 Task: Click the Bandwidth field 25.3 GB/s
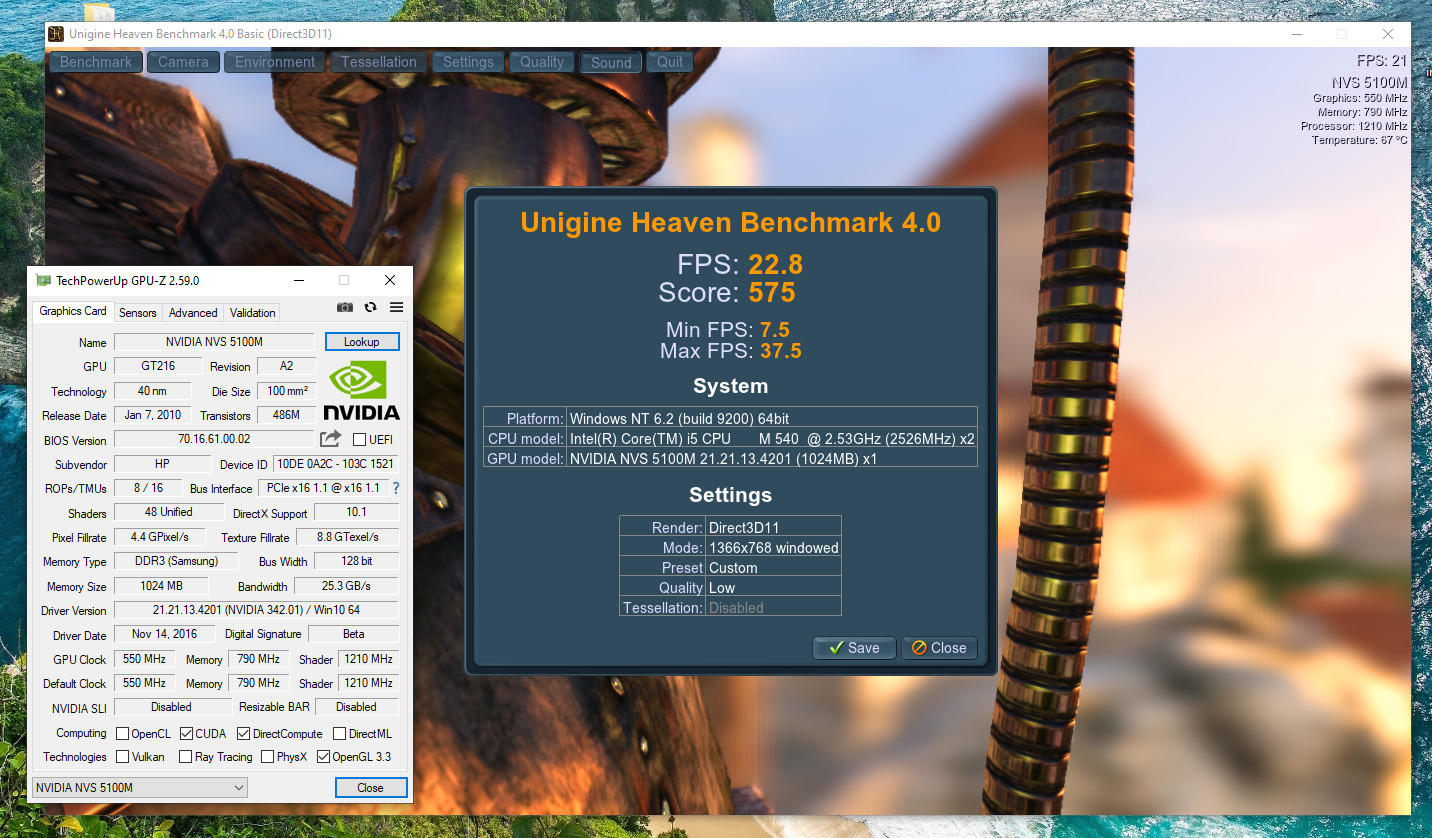[346, 586]
